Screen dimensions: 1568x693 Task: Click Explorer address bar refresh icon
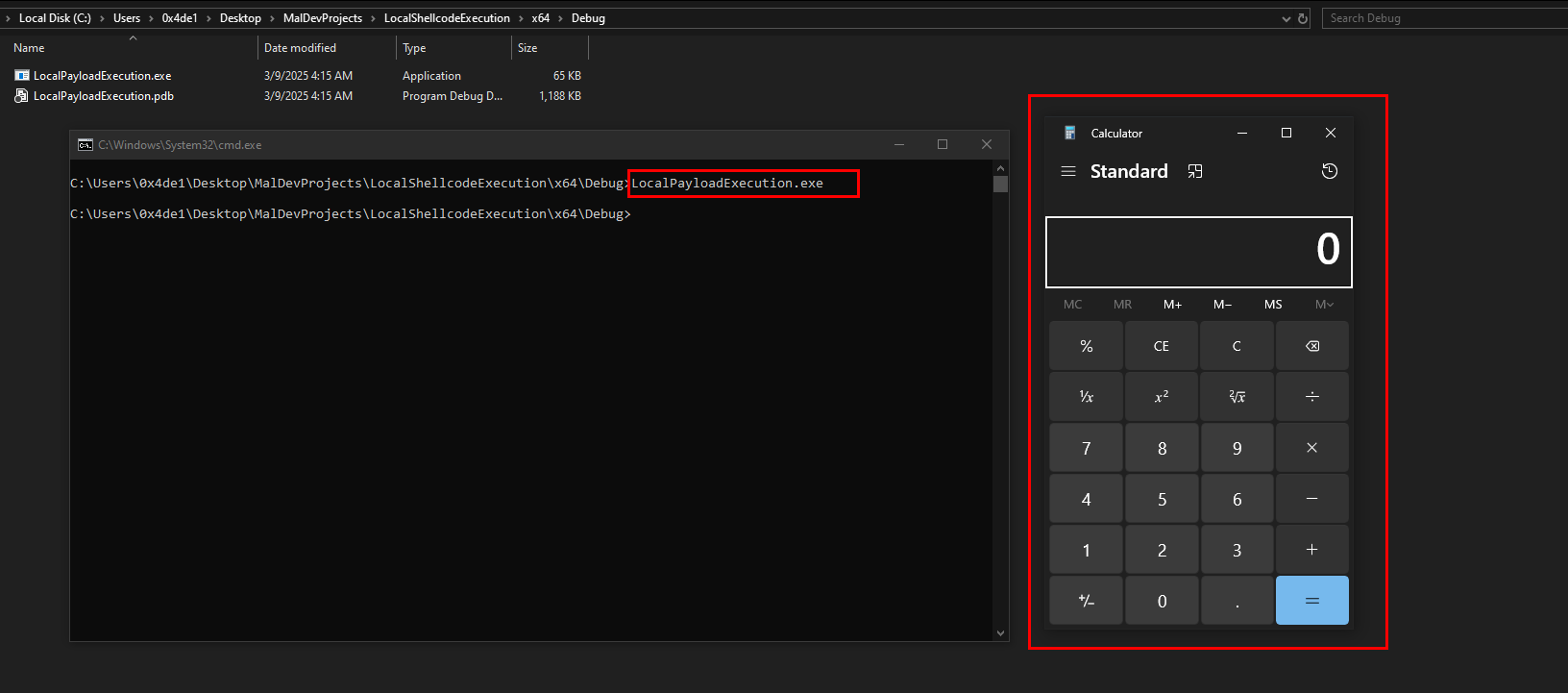pos(1303,18)
